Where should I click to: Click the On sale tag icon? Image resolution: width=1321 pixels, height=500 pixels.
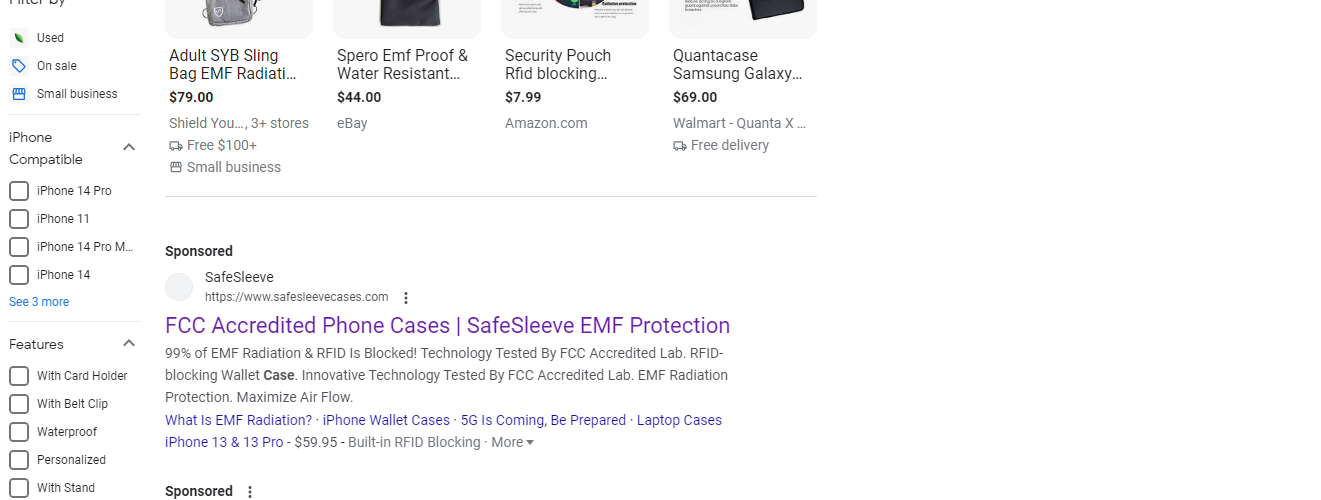coord(18,66)
